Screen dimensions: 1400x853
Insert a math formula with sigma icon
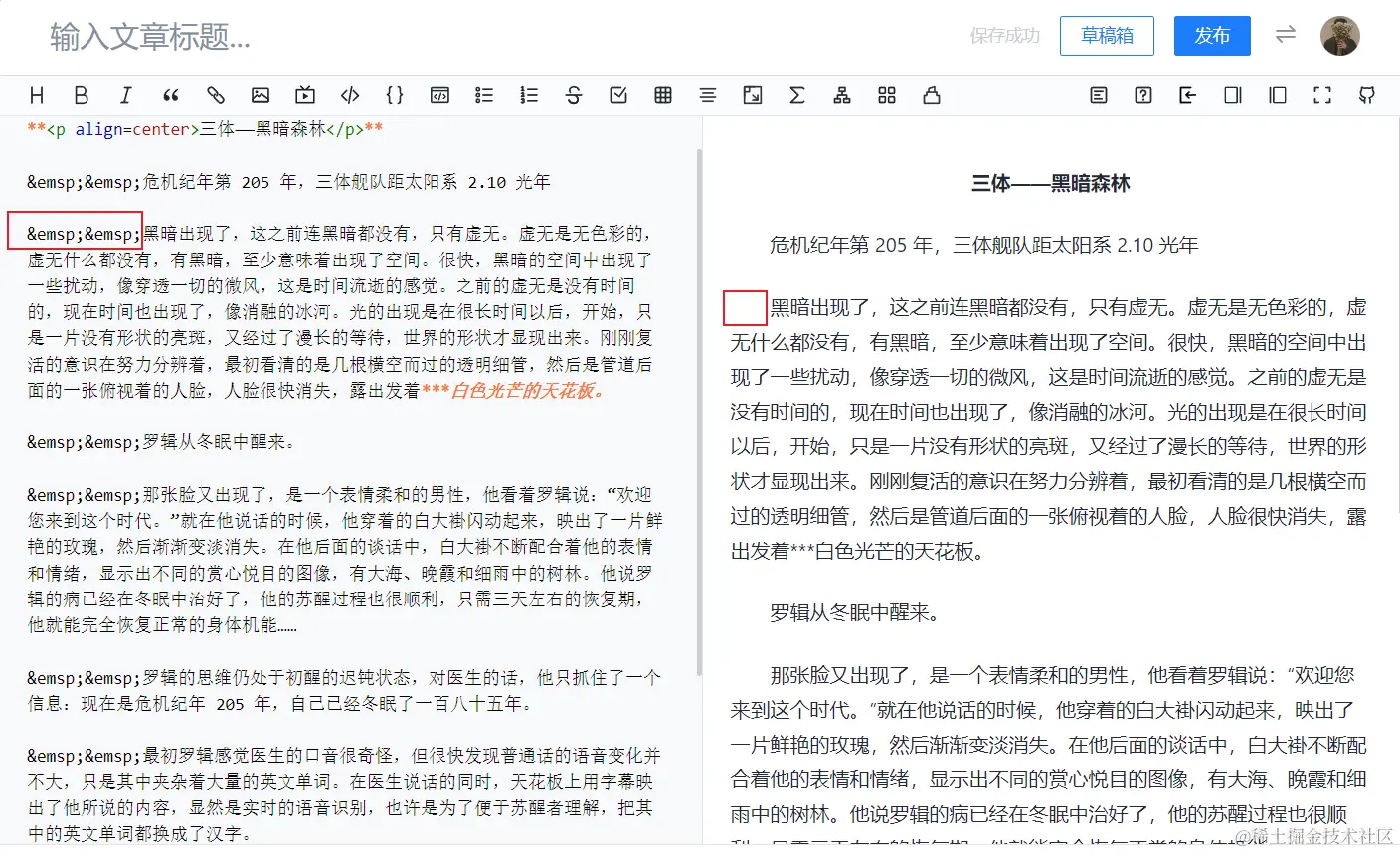point(797,95)
